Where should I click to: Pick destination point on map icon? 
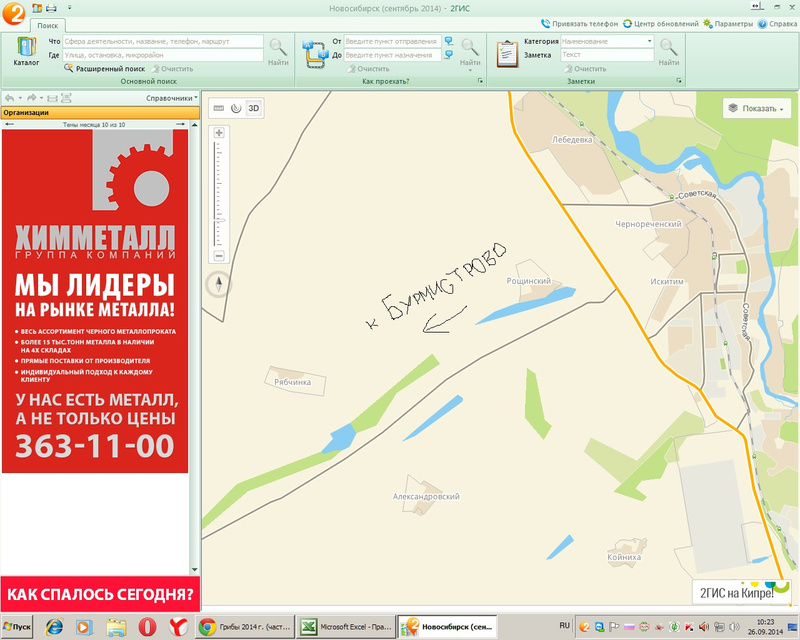(448, 55)
